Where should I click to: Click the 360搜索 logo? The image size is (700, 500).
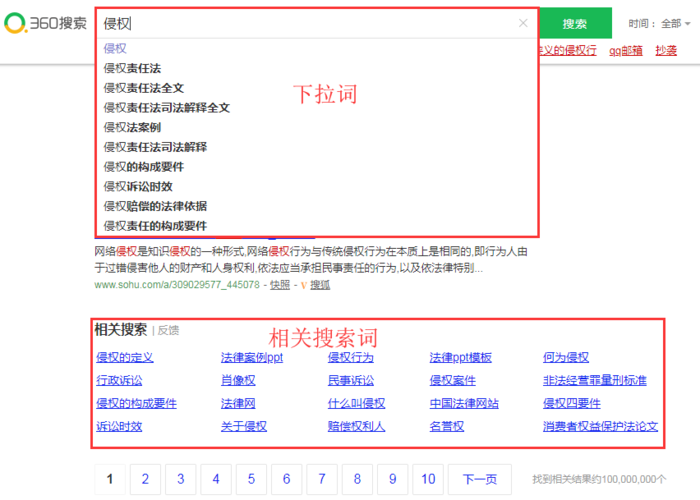tap(46, 23)
